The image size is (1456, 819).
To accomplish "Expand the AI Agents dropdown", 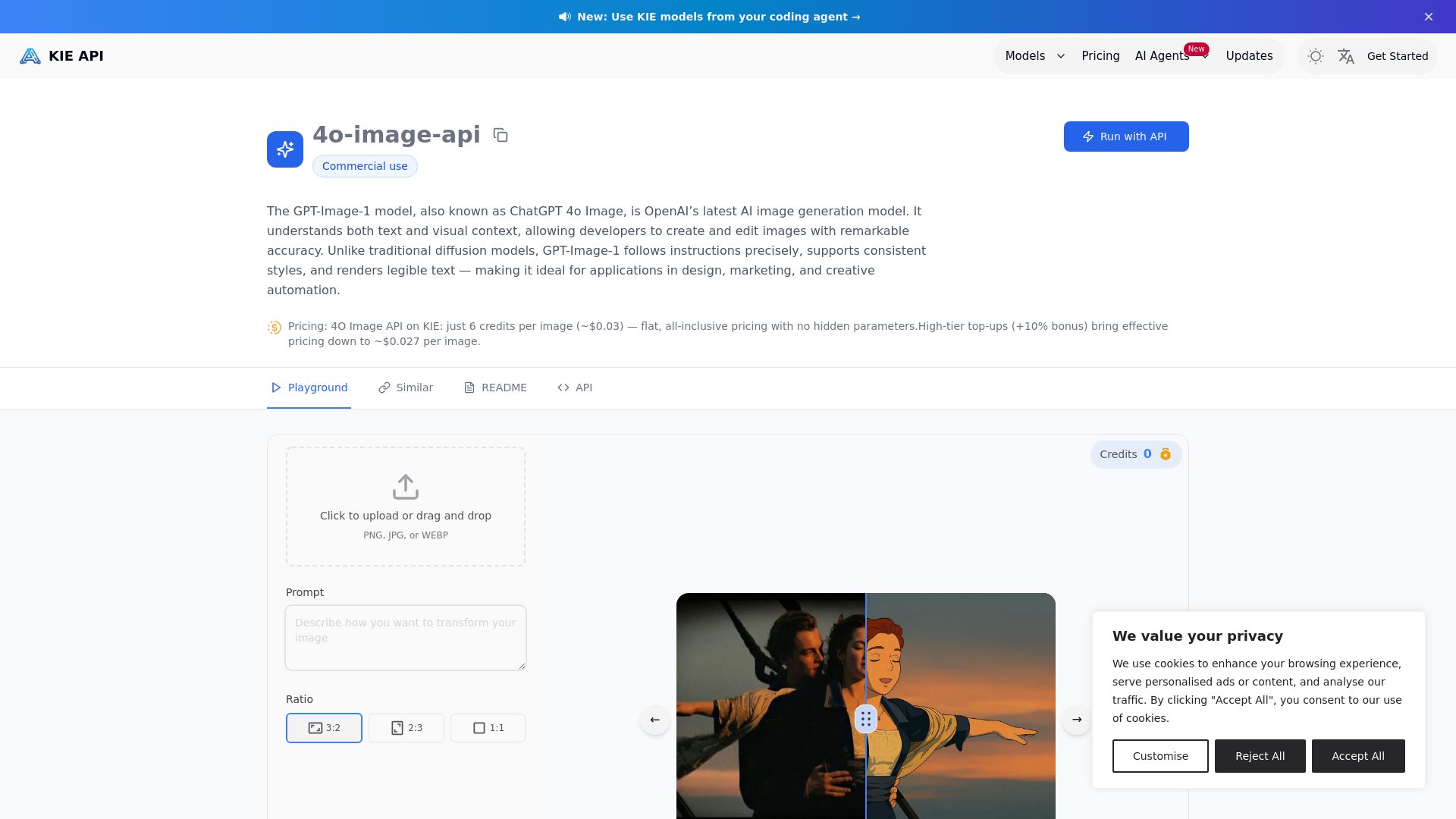I will click(x=1172, y=56).
